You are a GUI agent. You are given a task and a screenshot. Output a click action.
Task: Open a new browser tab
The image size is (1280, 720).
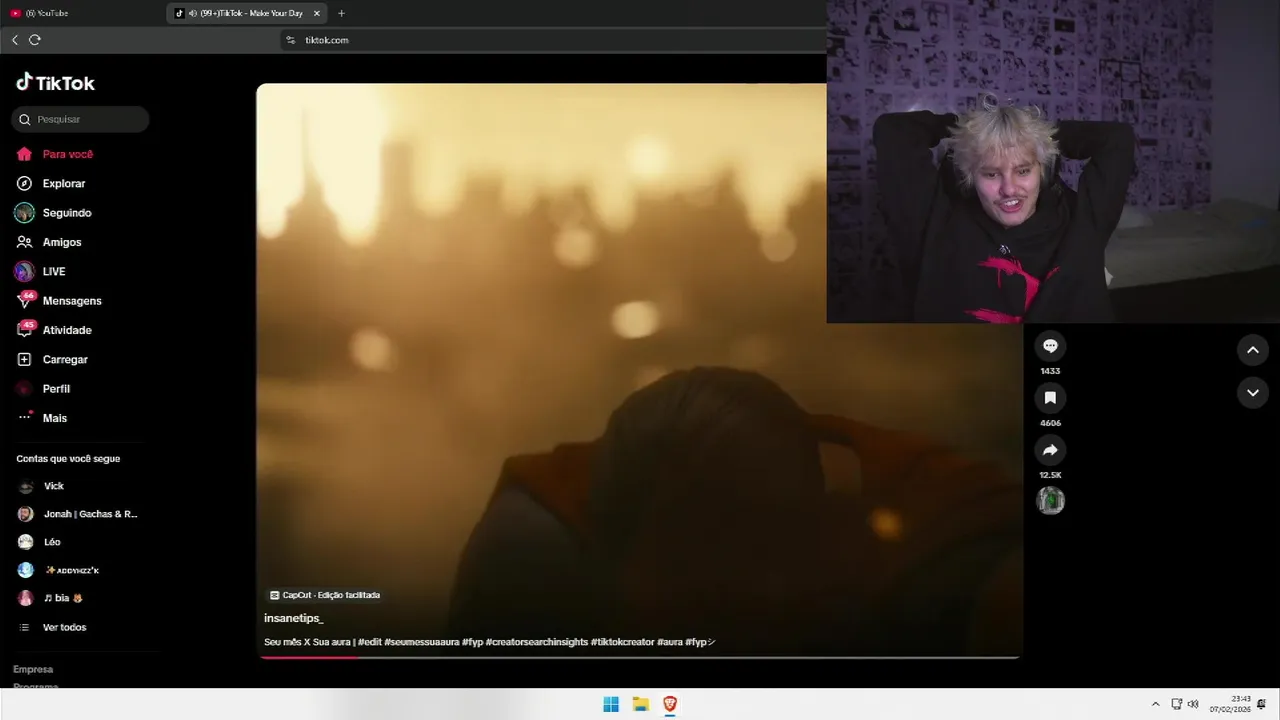click(341, 13)
